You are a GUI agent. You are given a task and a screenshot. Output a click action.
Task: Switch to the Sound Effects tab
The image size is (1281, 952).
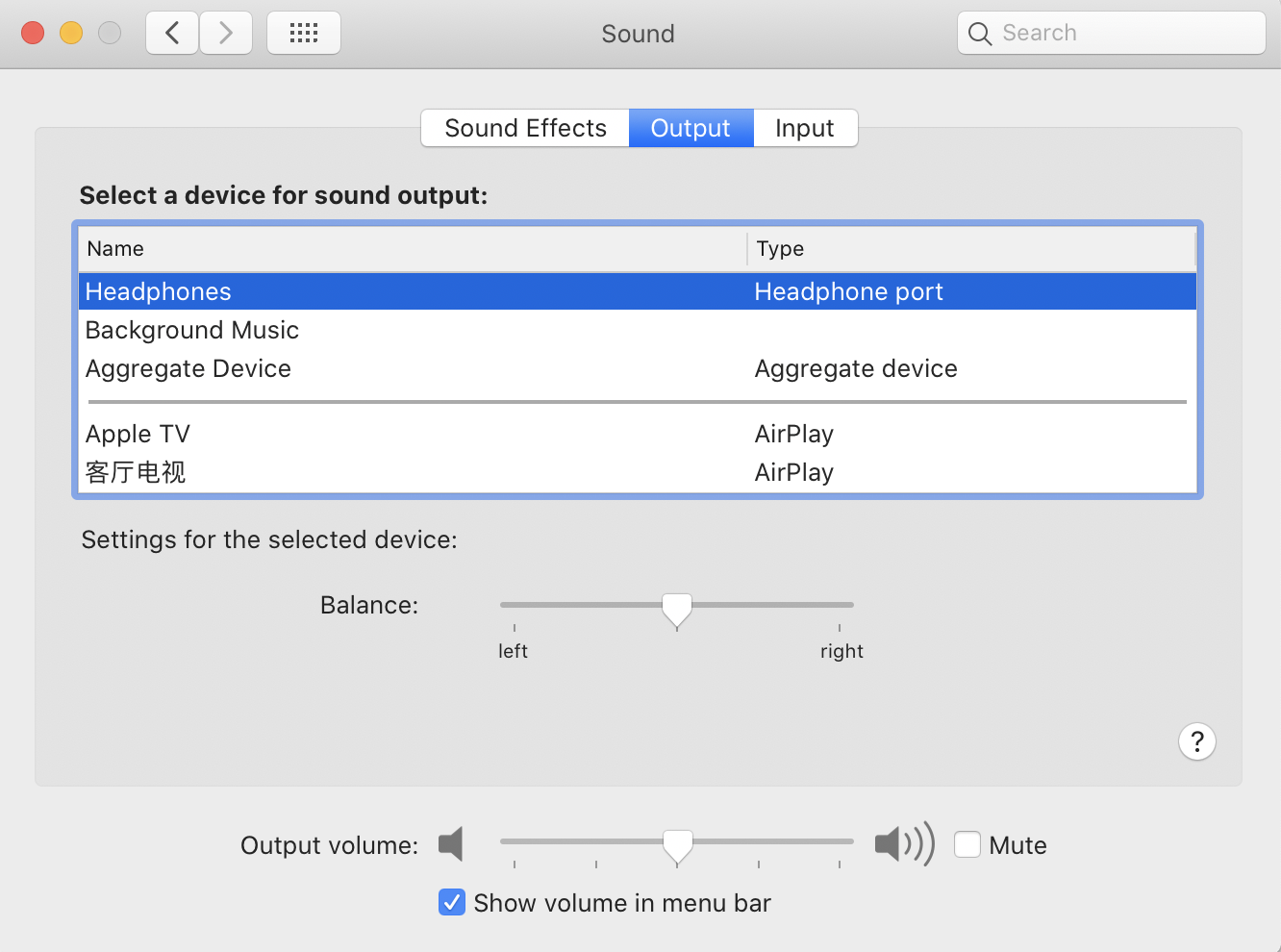[x=525, y=128]
